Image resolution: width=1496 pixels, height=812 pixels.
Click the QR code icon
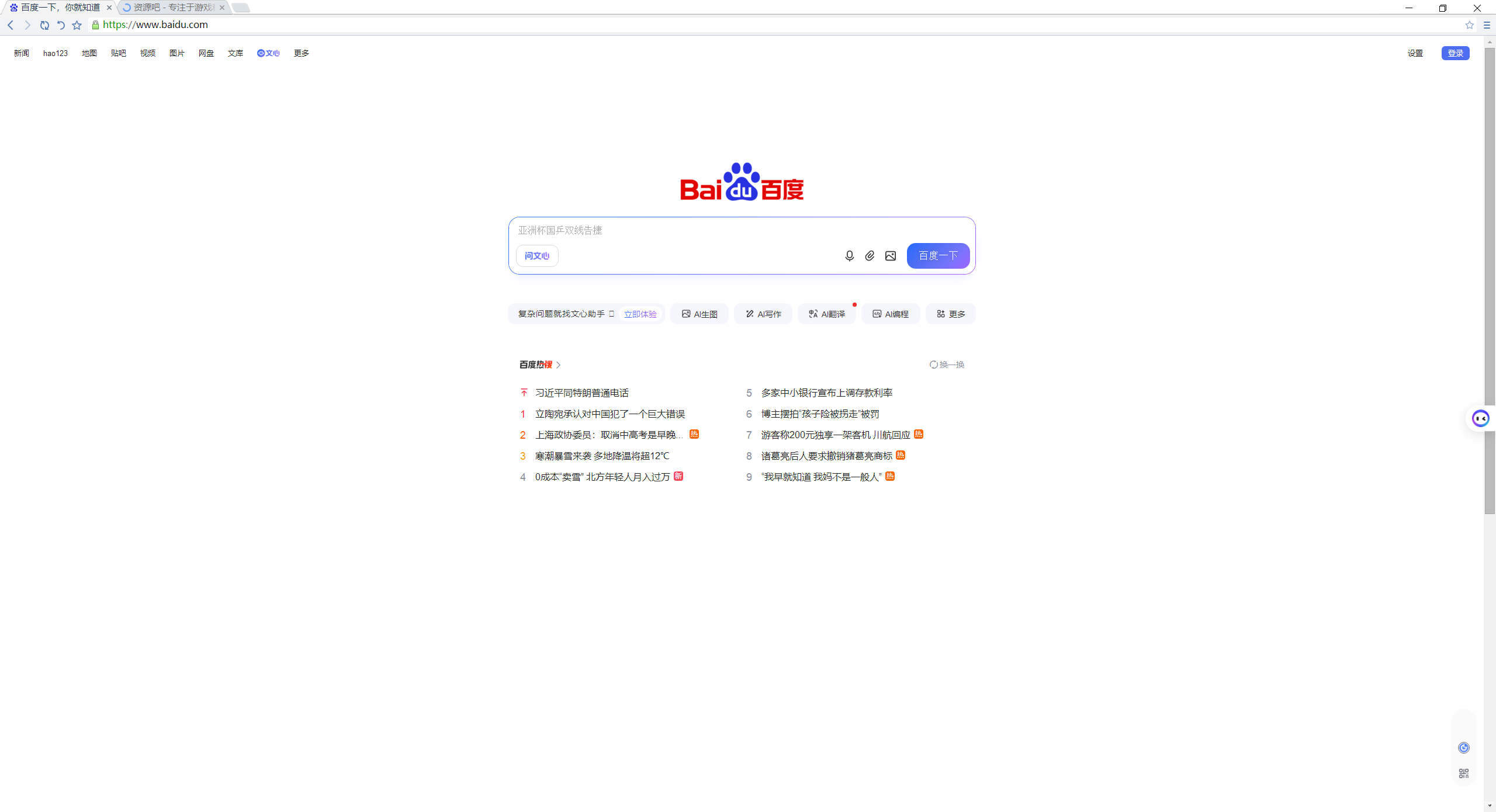1463,773
